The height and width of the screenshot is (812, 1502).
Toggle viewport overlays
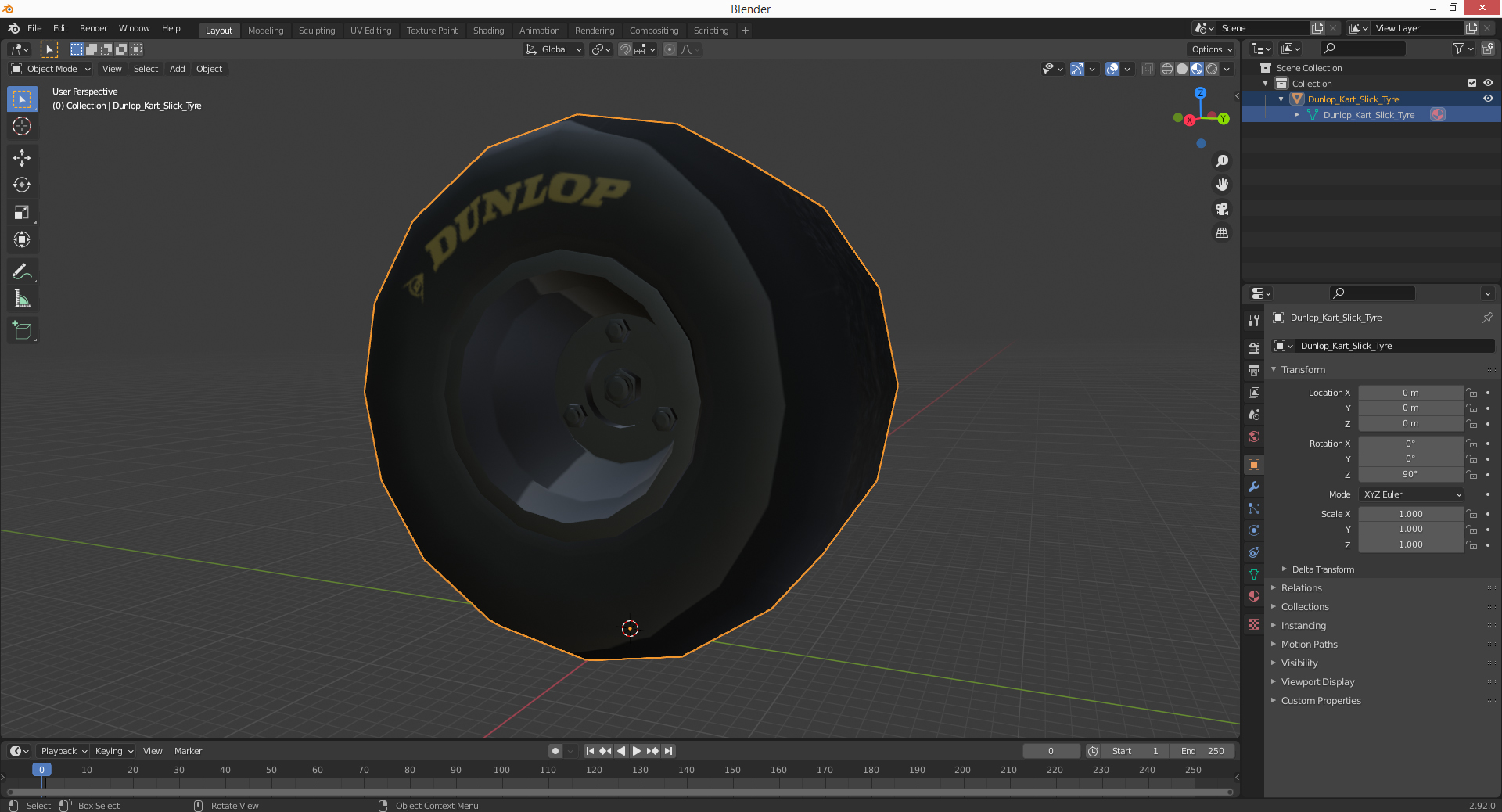pyautogui.click(x=1112, y=69)
